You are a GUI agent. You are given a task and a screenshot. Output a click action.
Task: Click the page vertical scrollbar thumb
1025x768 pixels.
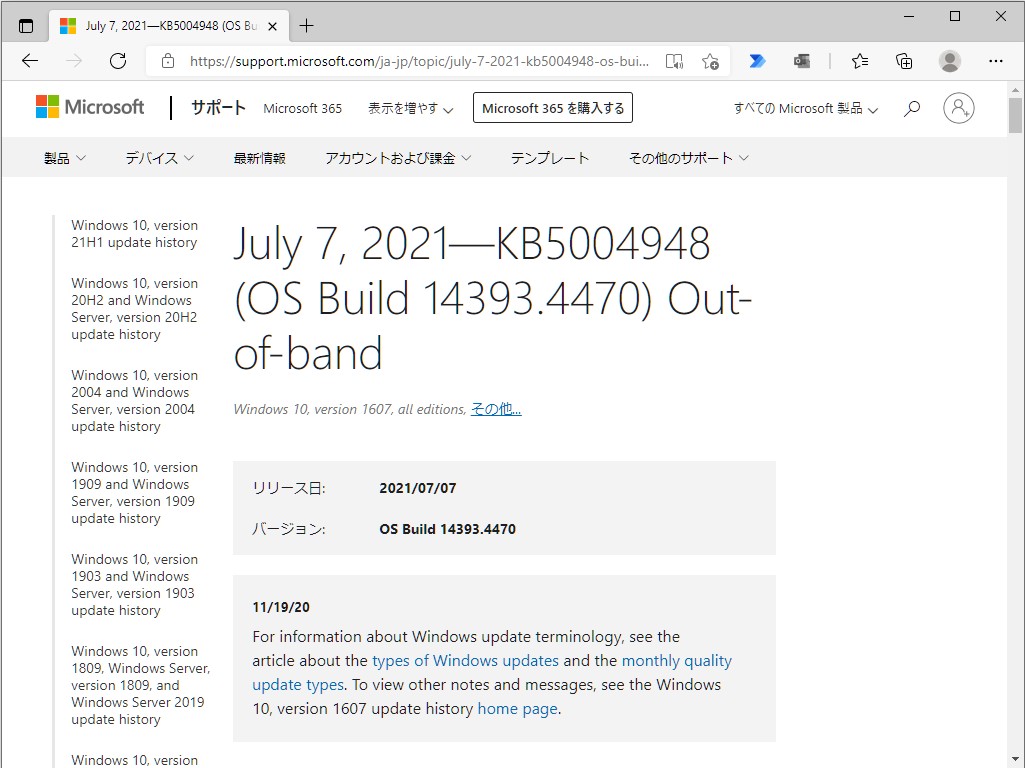pos(1015,115)
